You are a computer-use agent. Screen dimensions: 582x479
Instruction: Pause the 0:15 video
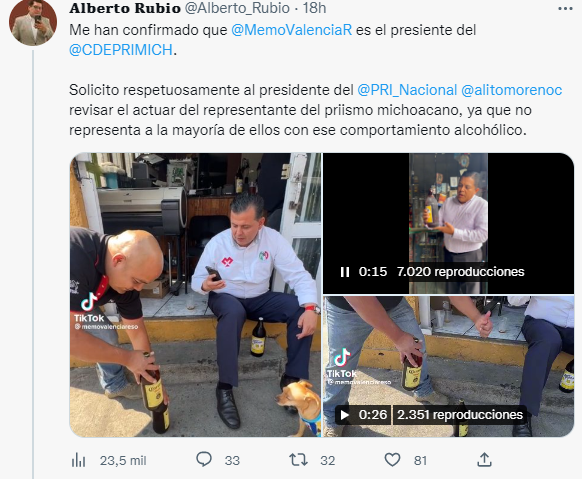[x=345, y=272]
